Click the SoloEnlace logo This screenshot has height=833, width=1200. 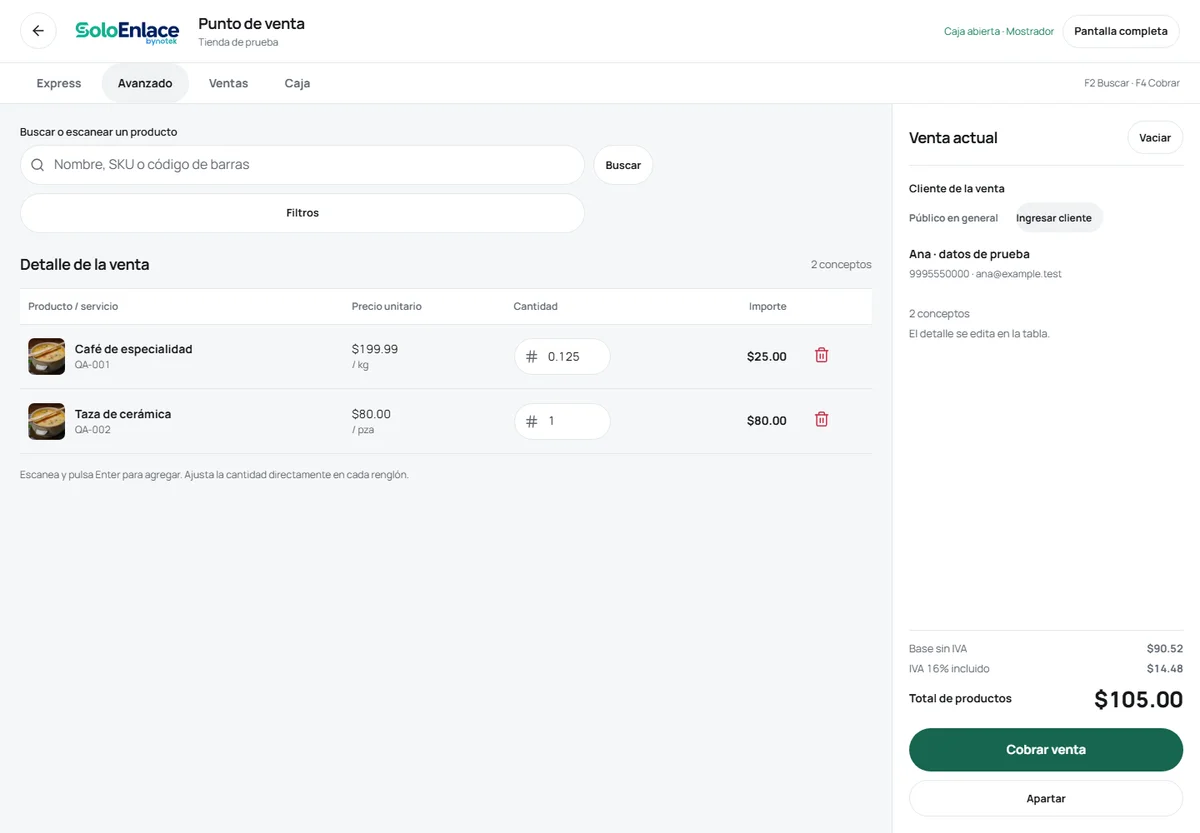pos(127,32)
